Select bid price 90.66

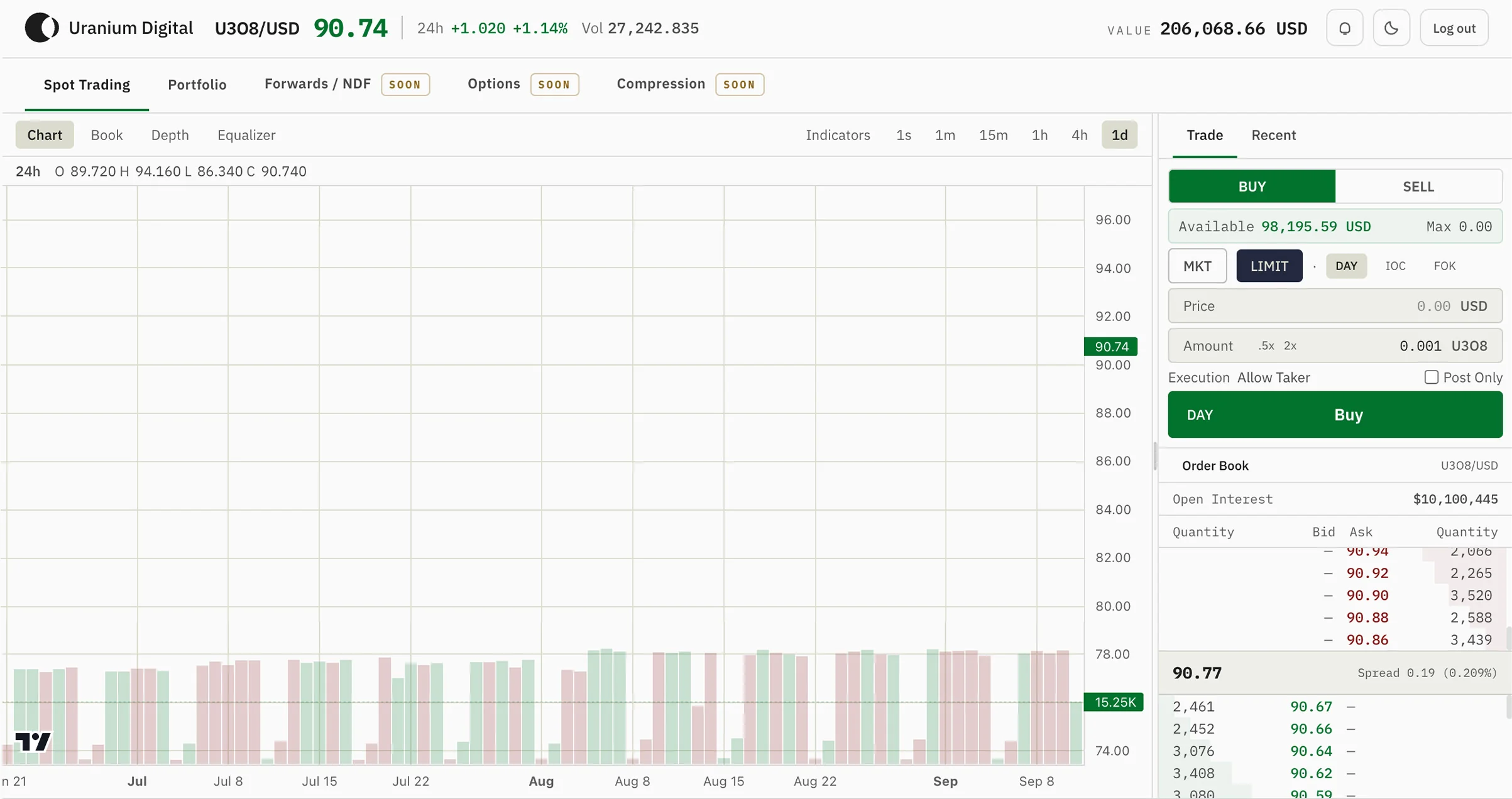click(x=1311, y=729)
